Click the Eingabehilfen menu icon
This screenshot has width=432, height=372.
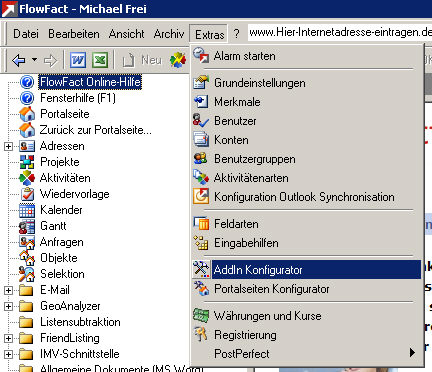[201, 242]
